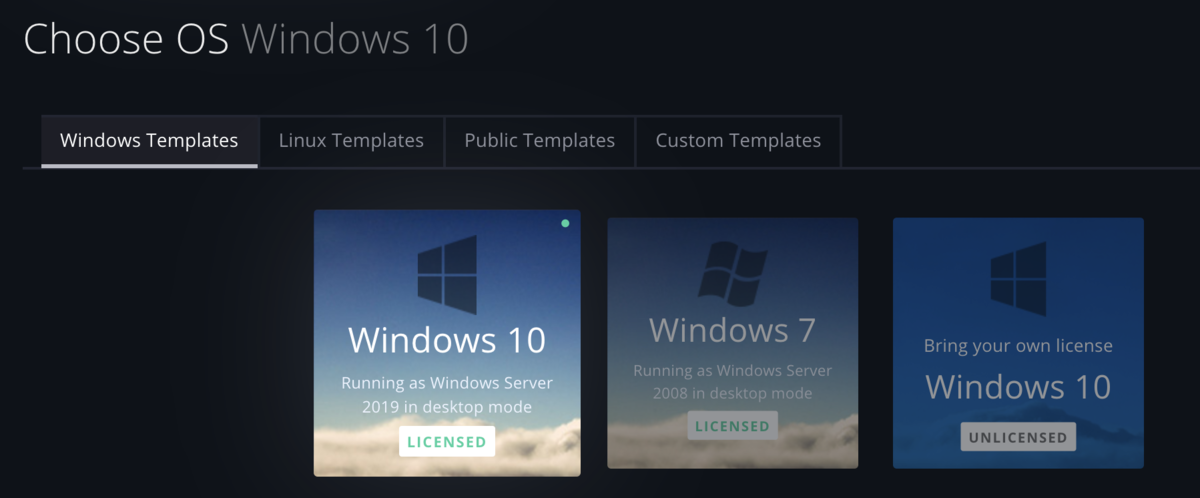
Task: Choose the Windows 10 Server 2019 template title
Action: [x=447, y=340]
